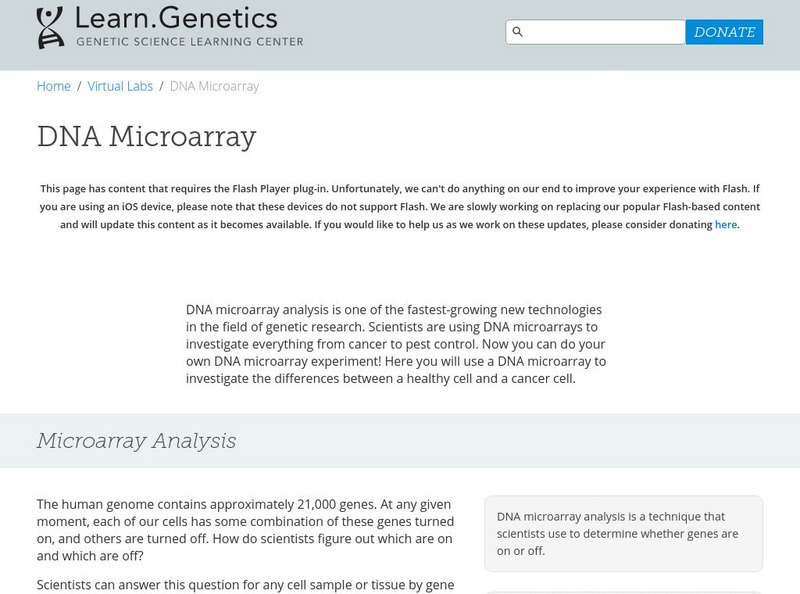Click the info box defining DNA microarray analysis
This screenshot has width=800, height=594.
point(623,533)
